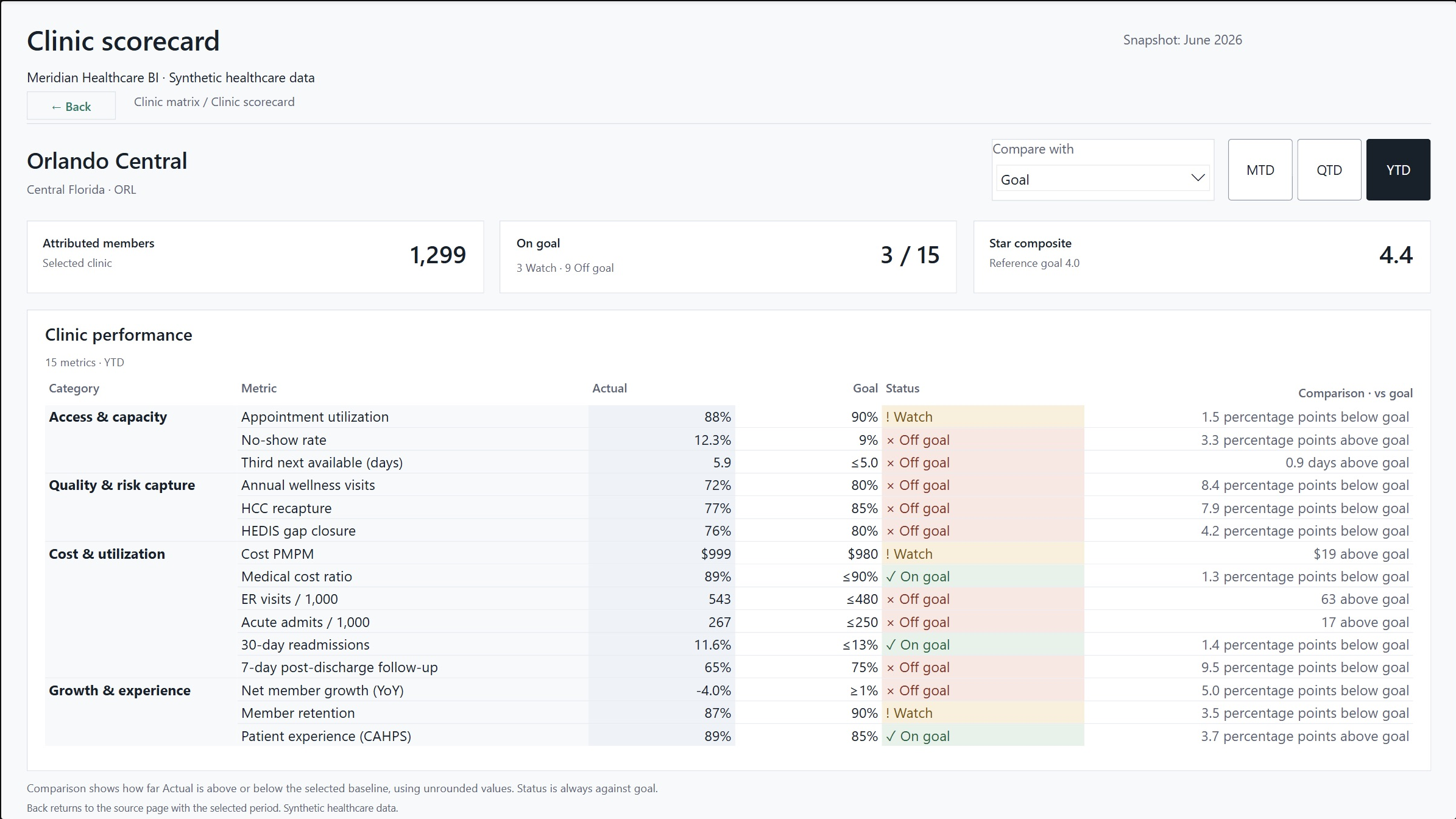
Task: Click the 30-day readmissions metric
Action: [x=305, y=645]
